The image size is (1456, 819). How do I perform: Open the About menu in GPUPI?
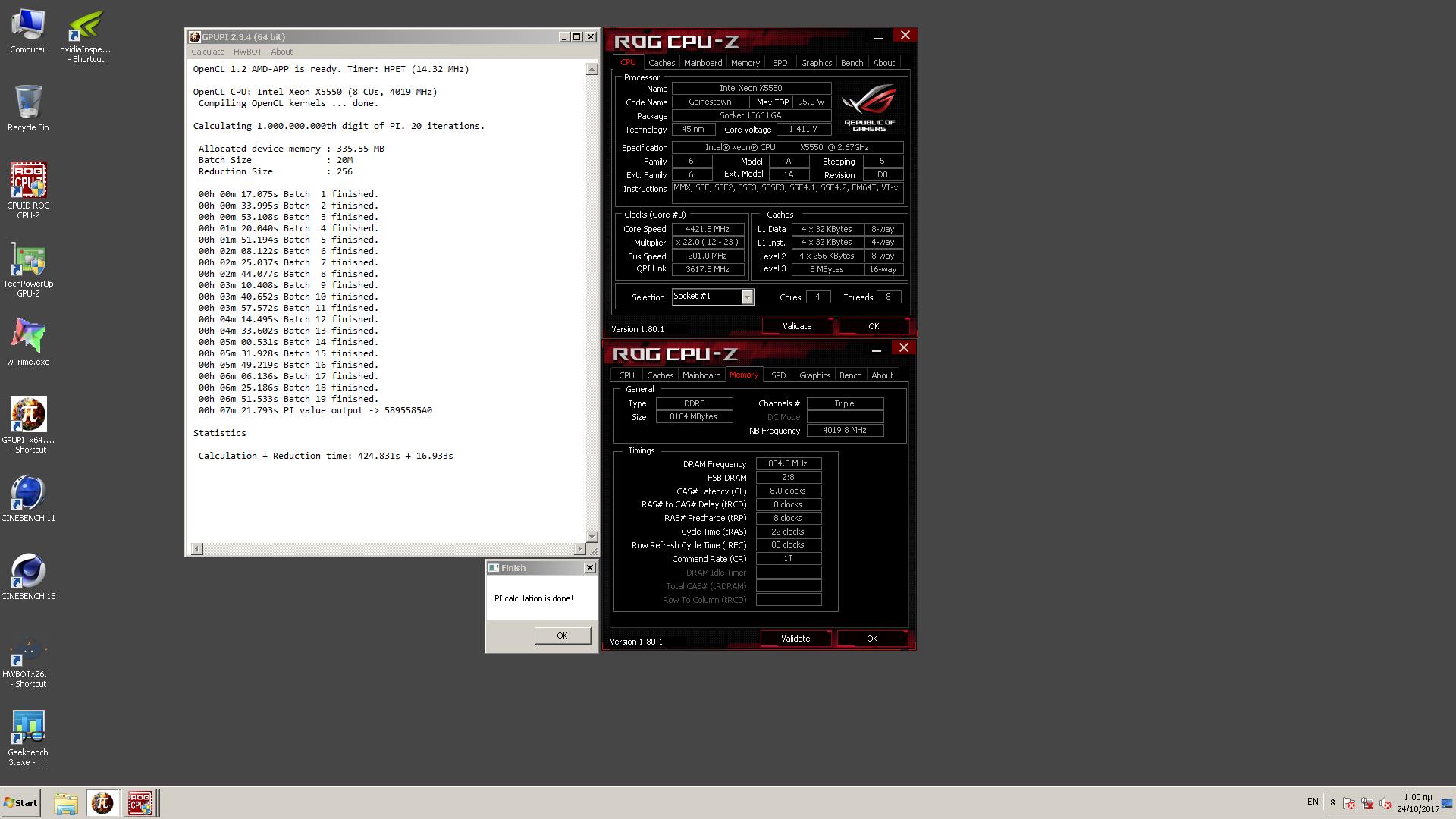[x=281, y=52]
